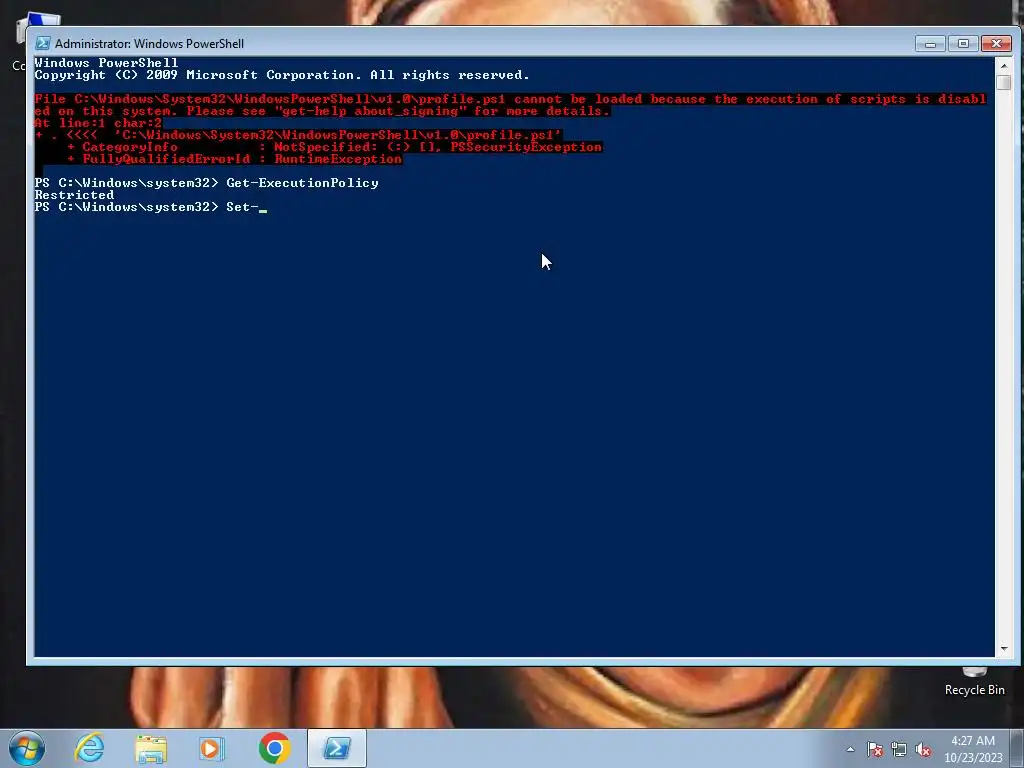The height and width of the screenshot is (768, 1024).
Task: Click the muted volume tray icon
Action: 923,749
